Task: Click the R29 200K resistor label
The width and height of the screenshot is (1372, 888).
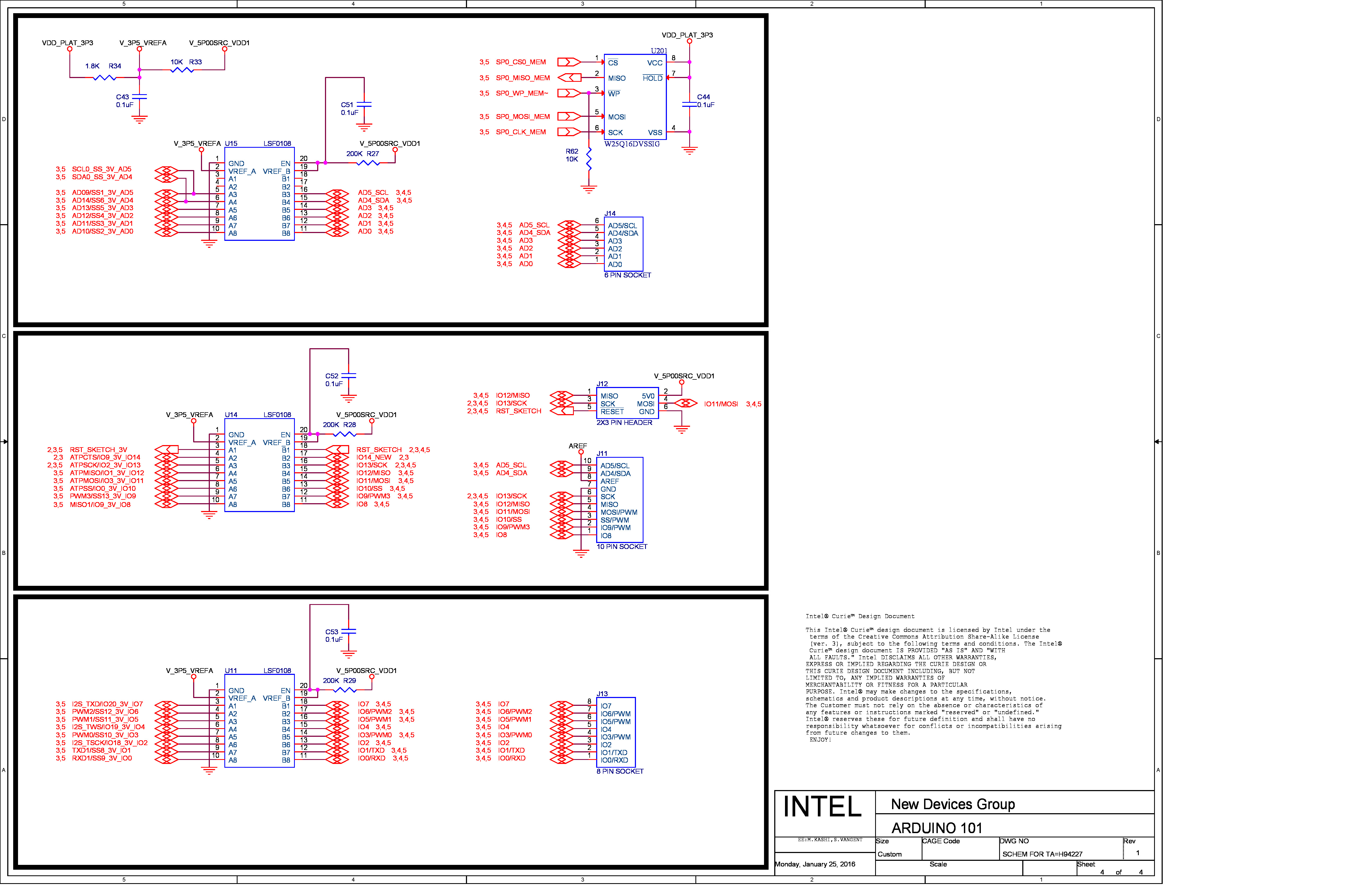Action: [340, 682]
